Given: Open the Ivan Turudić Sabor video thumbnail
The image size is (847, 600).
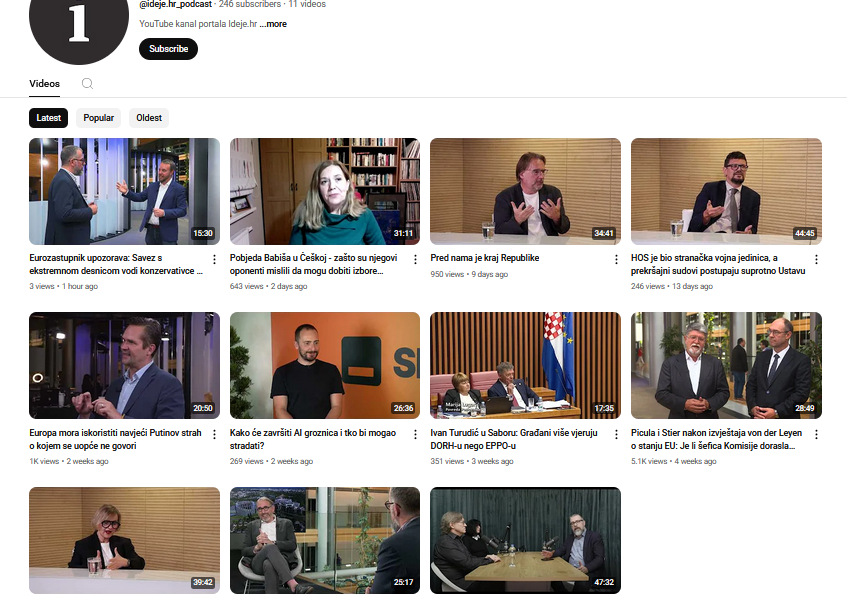Looking at the screenshot, I should coord(525,365).
